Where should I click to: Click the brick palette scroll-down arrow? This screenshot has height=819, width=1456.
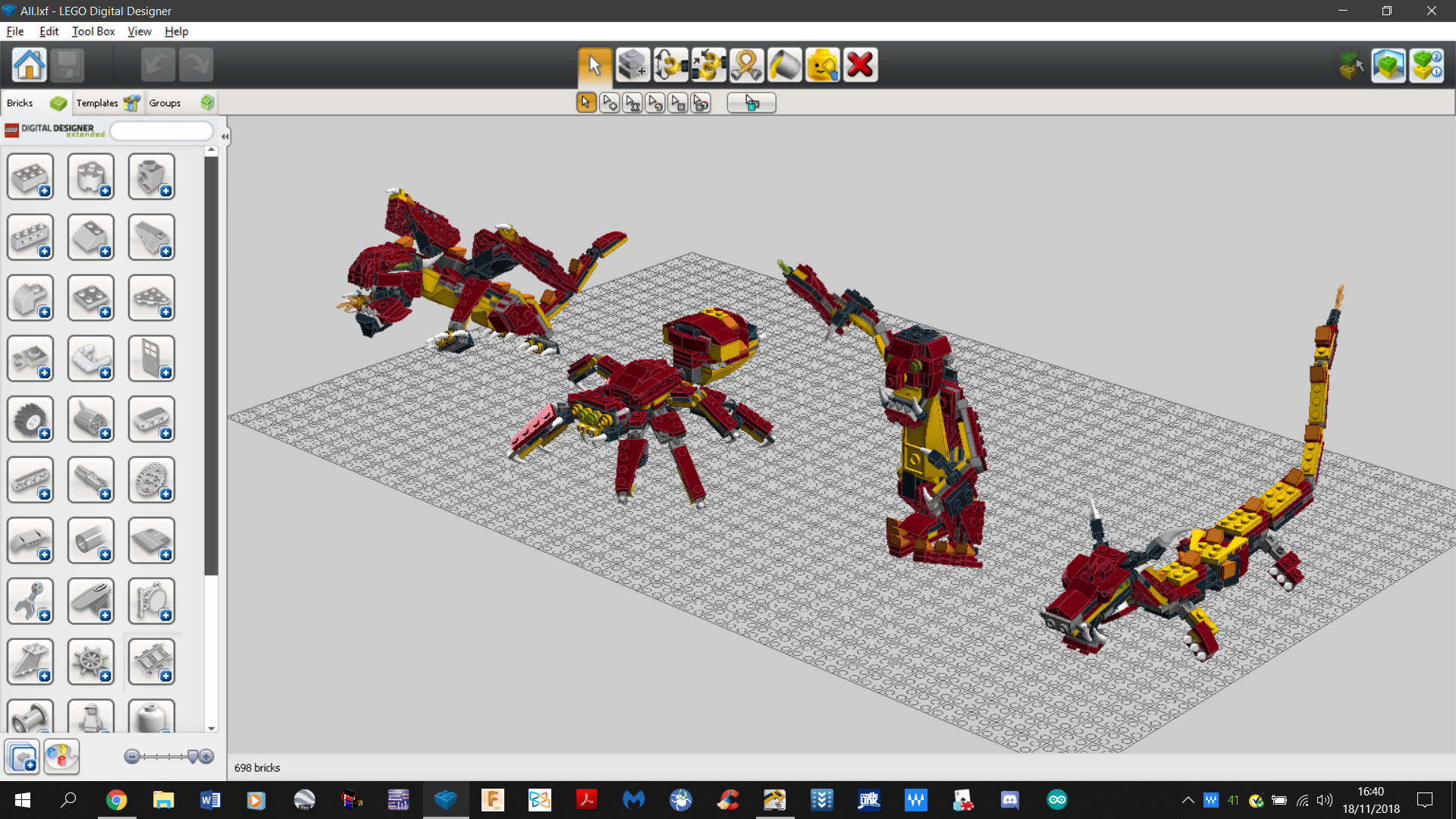[212, 728]
